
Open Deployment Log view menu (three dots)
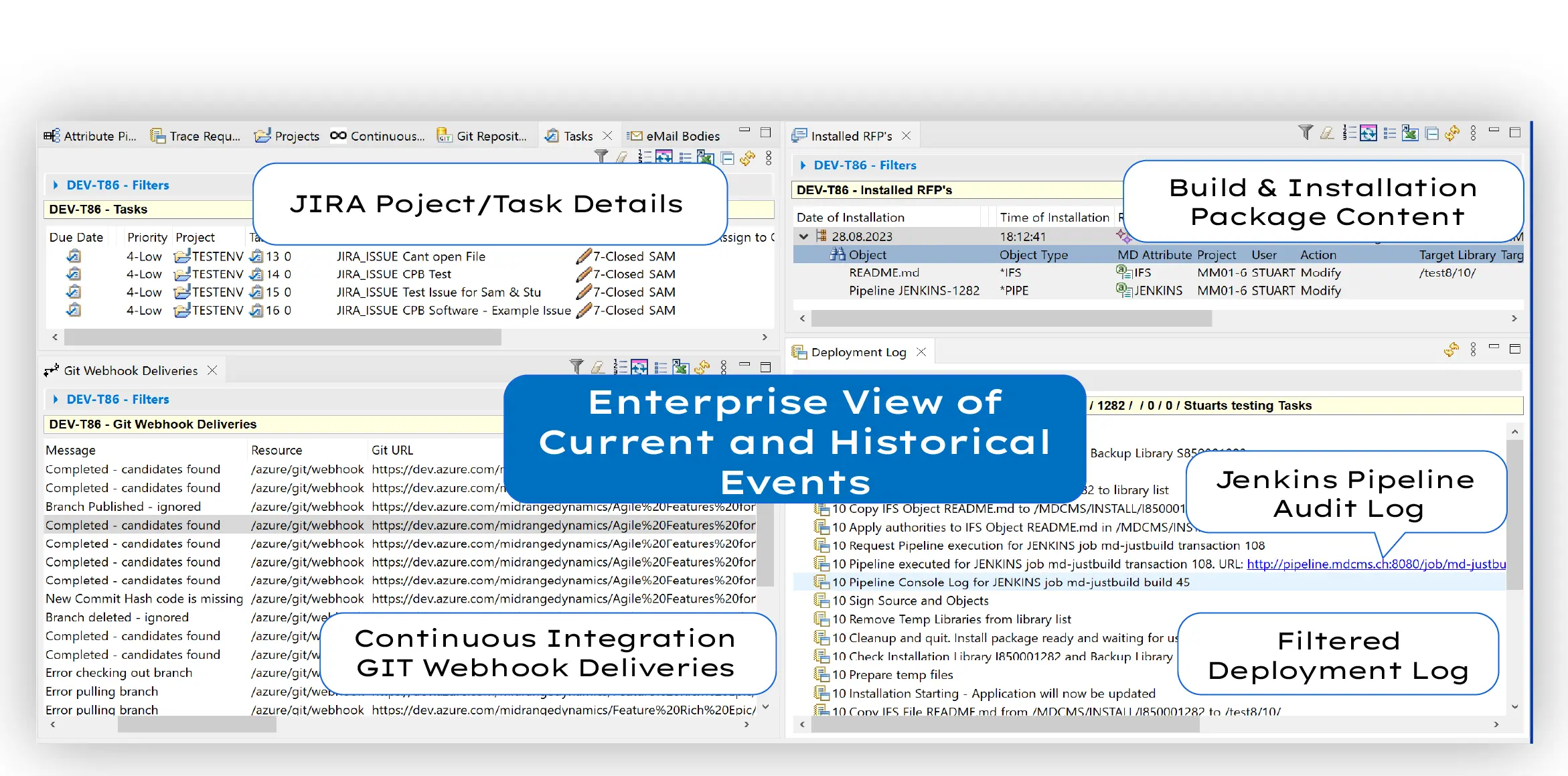point(1473,350)
